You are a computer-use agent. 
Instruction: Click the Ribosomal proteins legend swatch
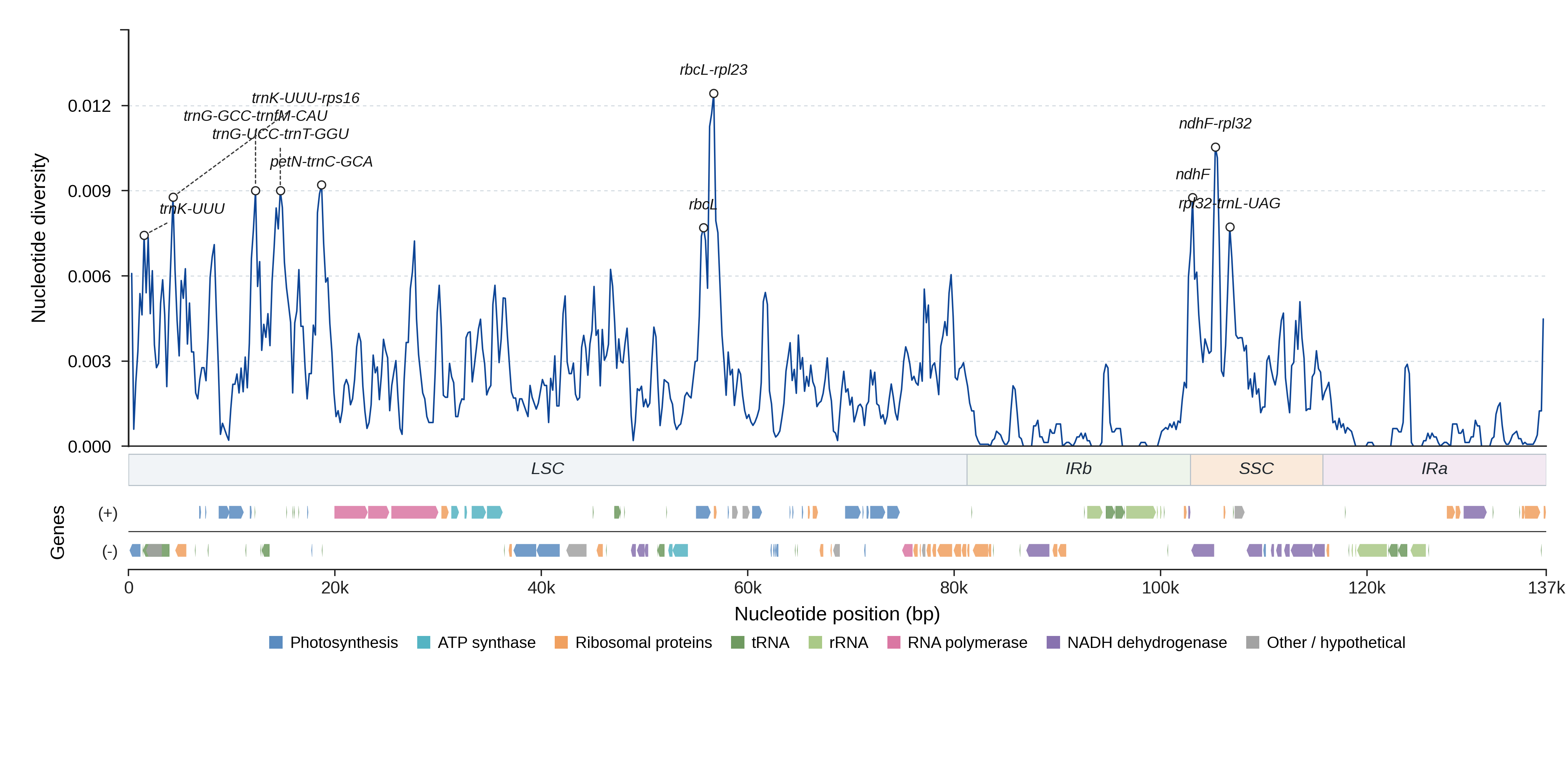point(561,642)
